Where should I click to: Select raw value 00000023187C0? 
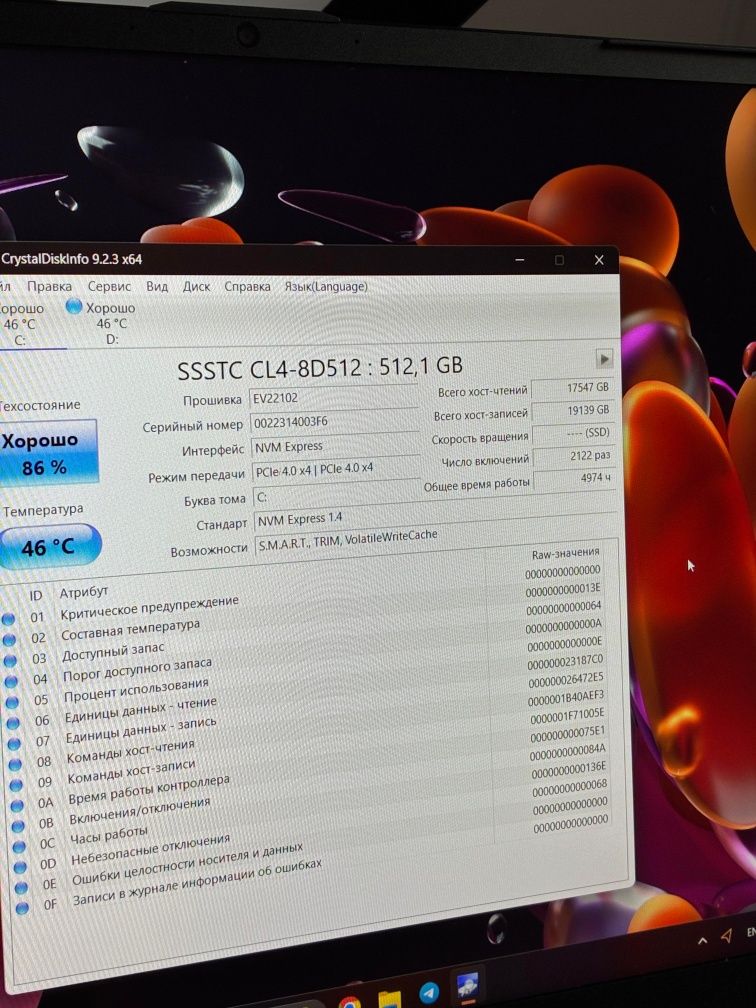pyautogui.click(x=565, y=662)
